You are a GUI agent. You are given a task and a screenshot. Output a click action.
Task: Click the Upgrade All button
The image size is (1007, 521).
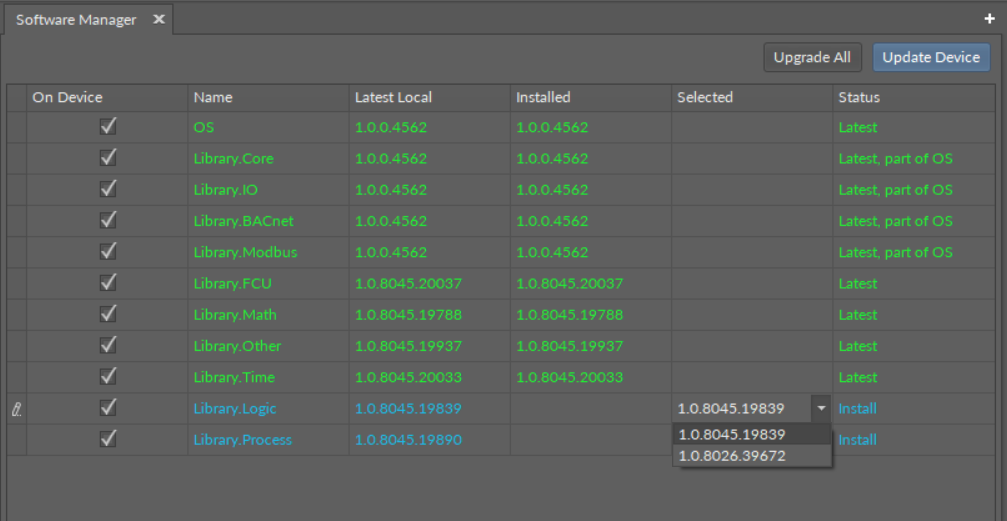pos(812,57)
